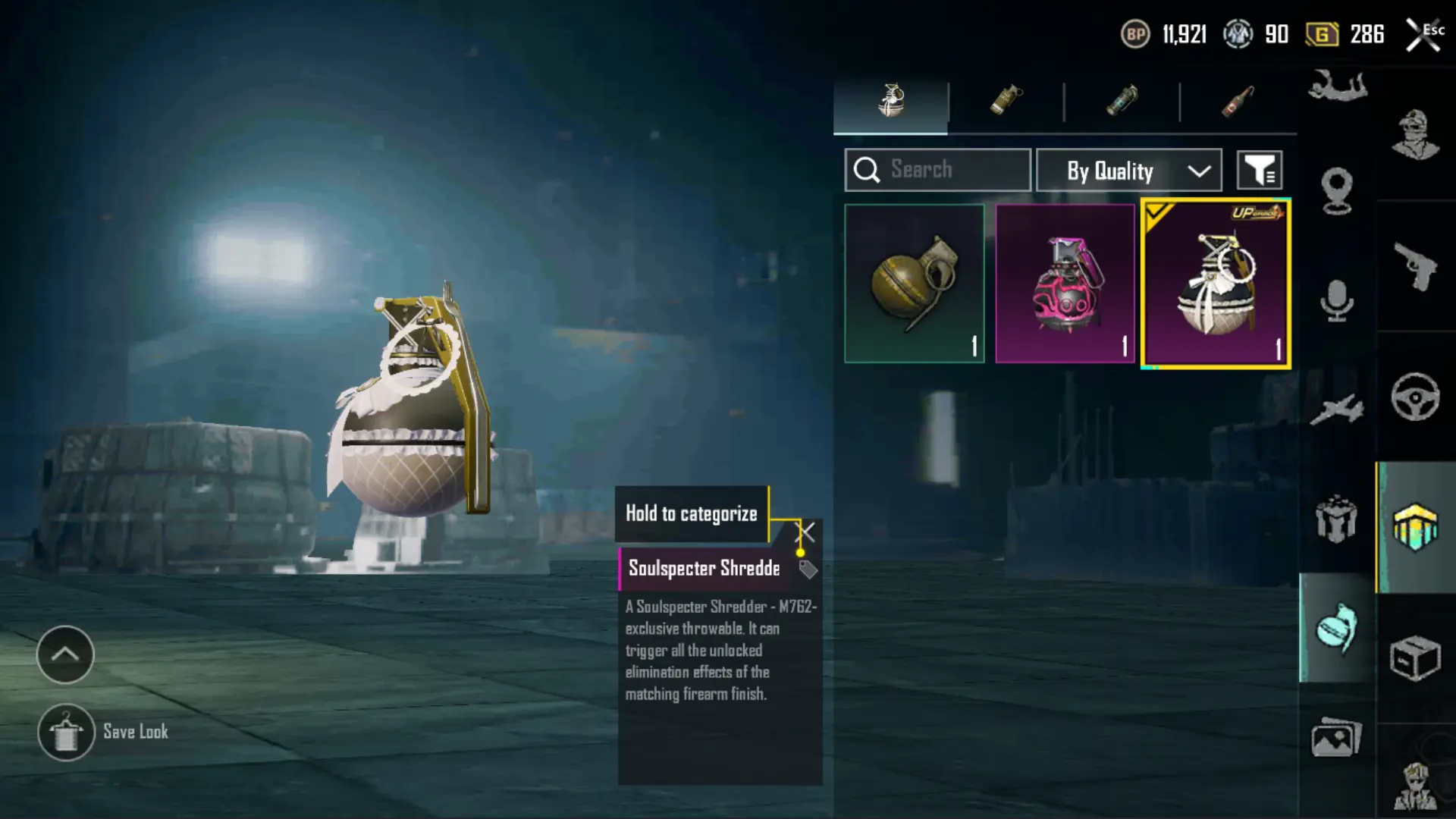The width and height of the screenshot is (1456, 819).
Task: Close the inventory with the Esc X
Action: click(1423, 35)
